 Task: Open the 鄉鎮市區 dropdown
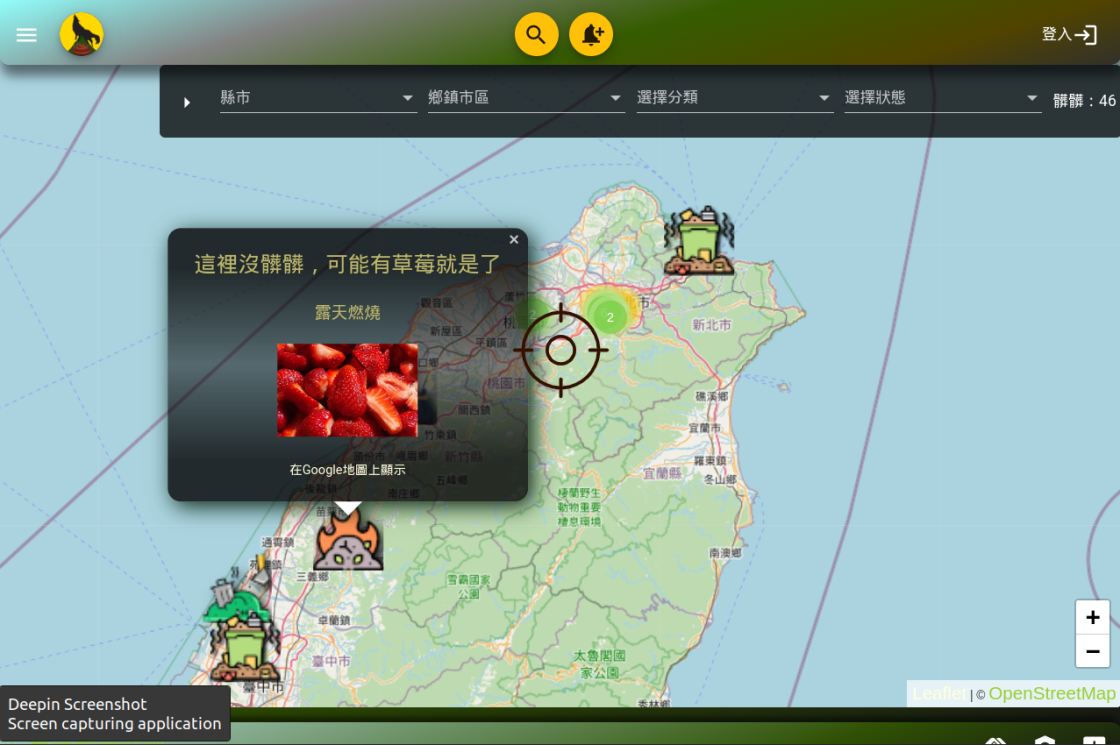tap(525, 98)
